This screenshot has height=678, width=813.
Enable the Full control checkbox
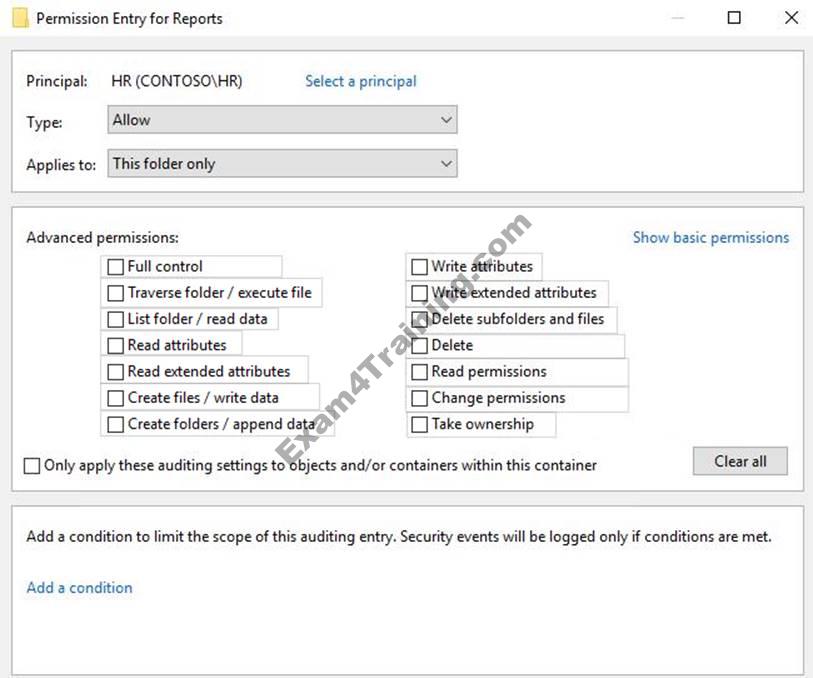coord(116,267)
